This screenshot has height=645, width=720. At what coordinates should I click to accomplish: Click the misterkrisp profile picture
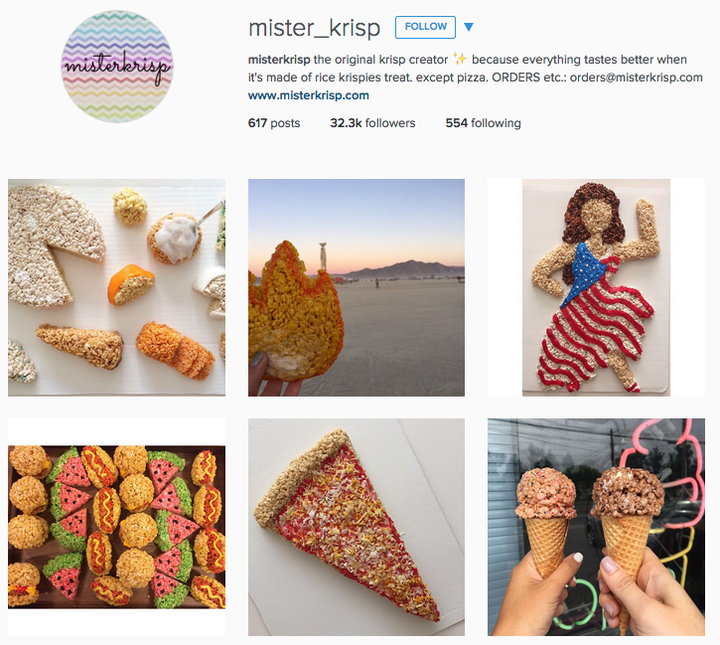pos(117,67)
